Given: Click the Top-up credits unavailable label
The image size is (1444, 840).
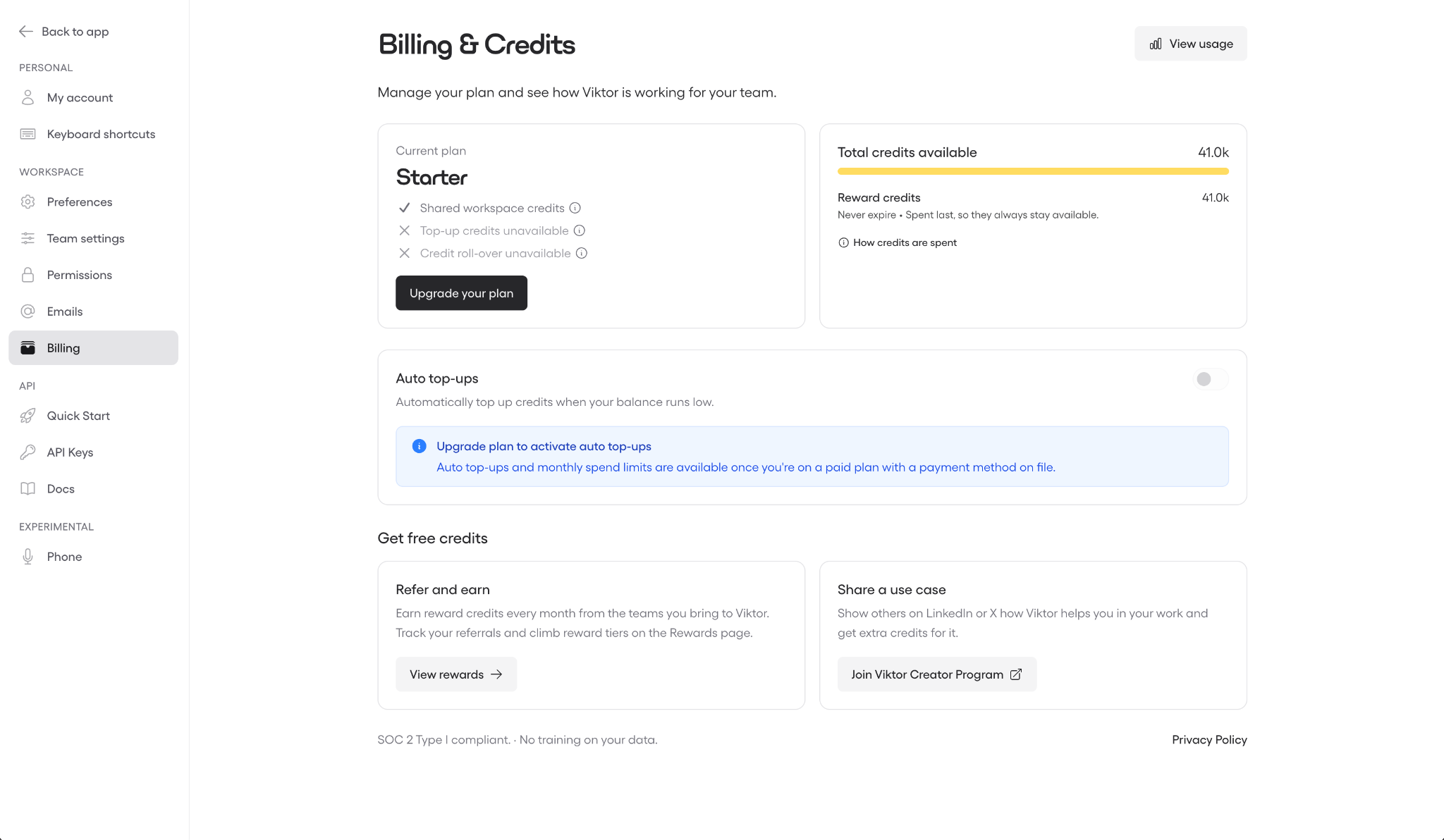Looking at the screenshot, I should (494, 230).
